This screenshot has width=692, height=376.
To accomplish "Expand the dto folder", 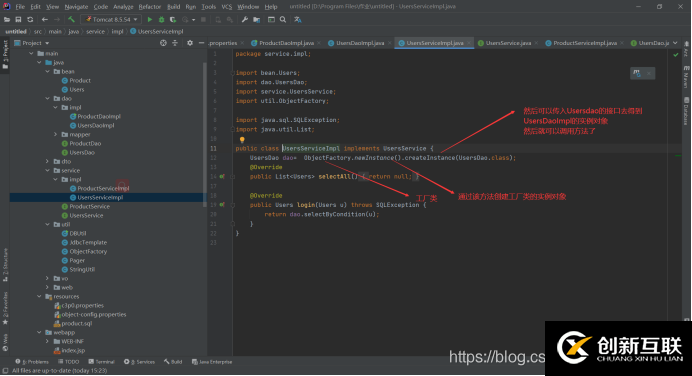I will coord(47,162).
